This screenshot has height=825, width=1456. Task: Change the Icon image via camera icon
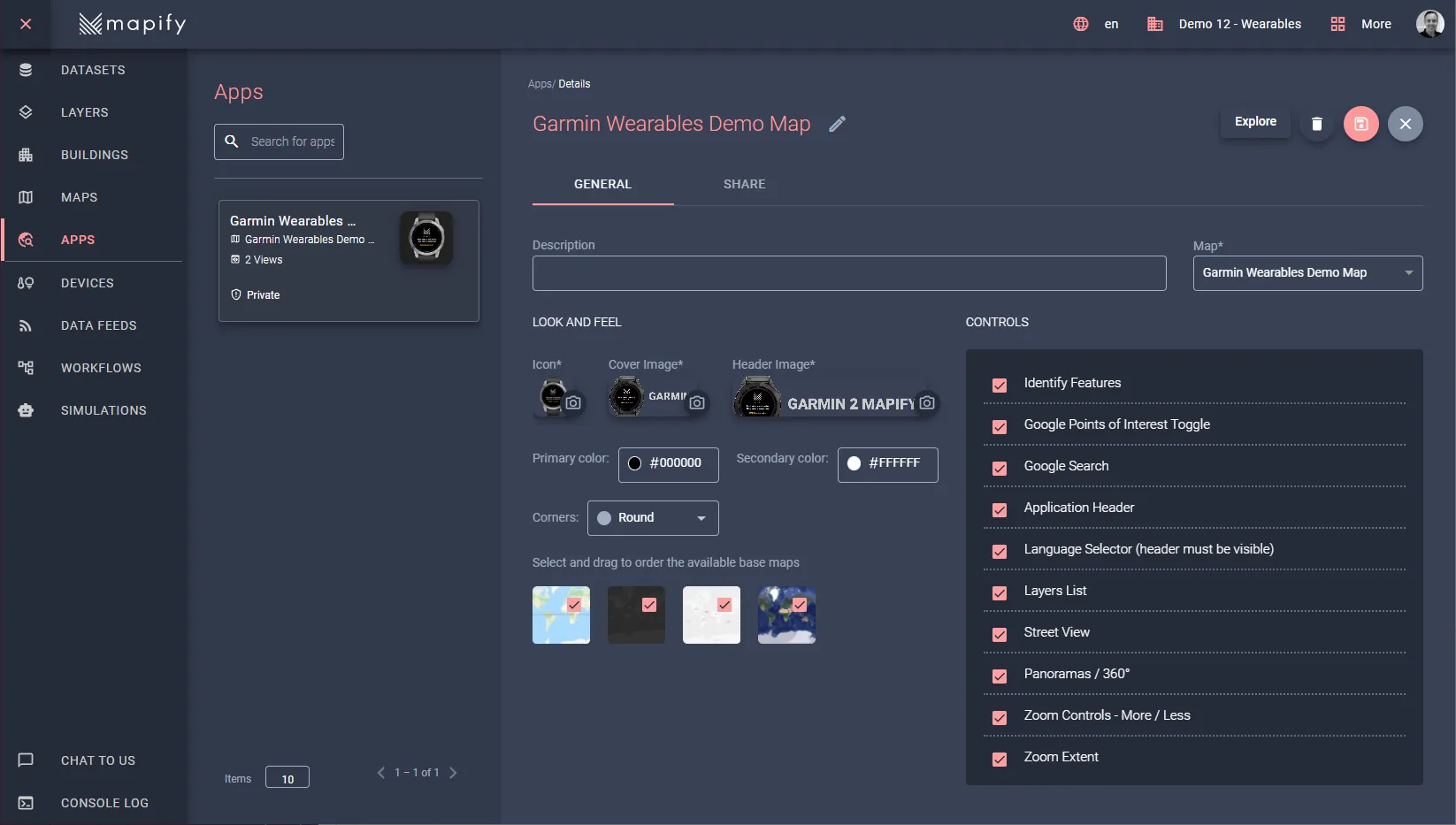point(573,403)
